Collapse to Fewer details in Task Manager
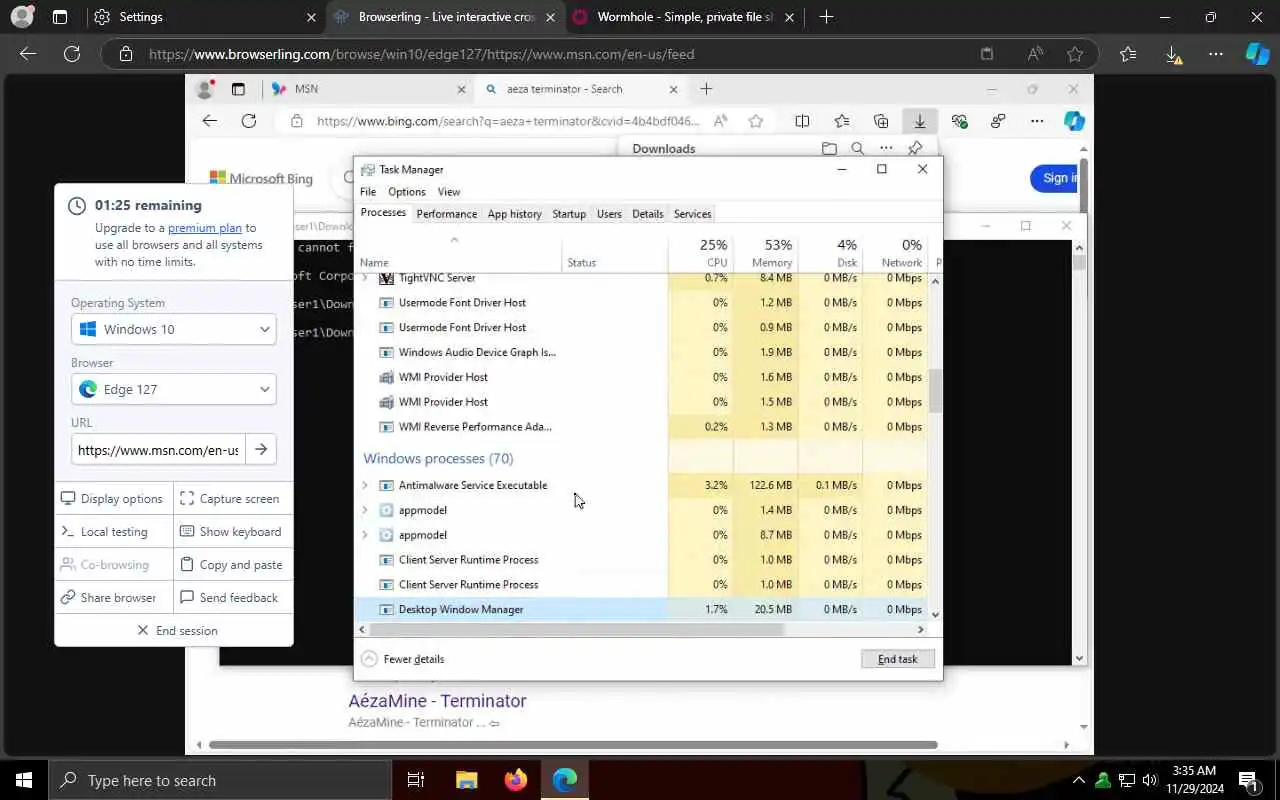This screenshot has height=800, width=1280. pyautogui.click(x=403, y=659)
